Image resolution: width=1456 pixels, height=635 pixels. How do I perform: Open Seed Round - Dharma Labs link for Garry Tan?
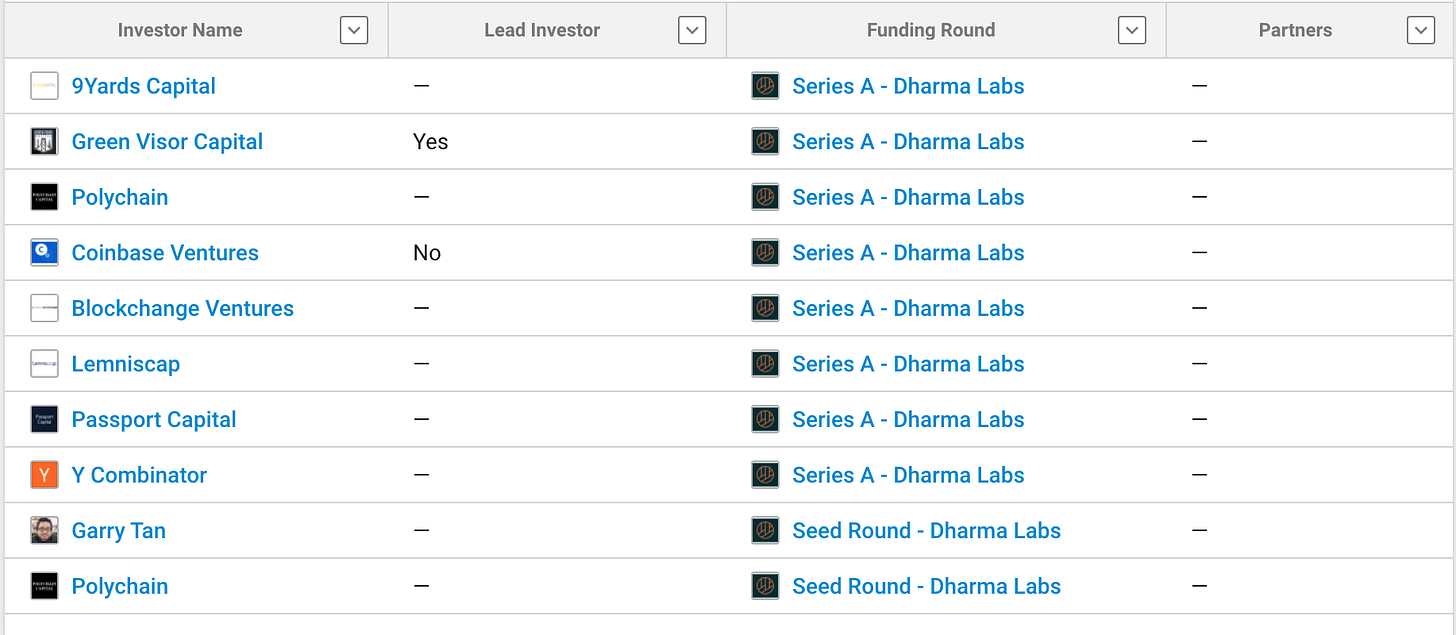926,531
